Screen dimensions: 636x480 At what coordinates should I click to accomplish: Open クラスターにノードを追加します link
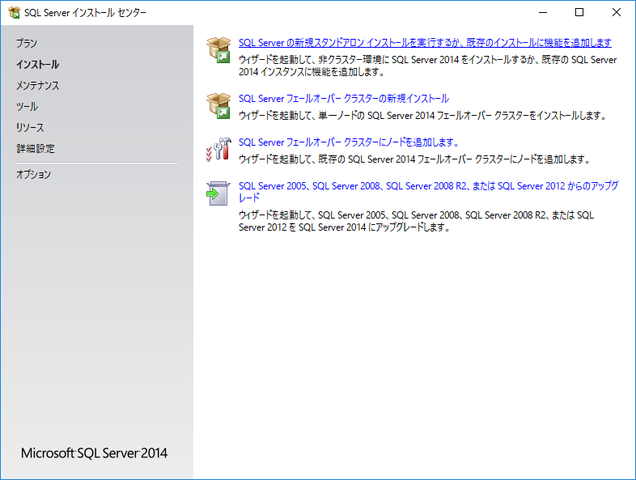[x=348, y=142]
